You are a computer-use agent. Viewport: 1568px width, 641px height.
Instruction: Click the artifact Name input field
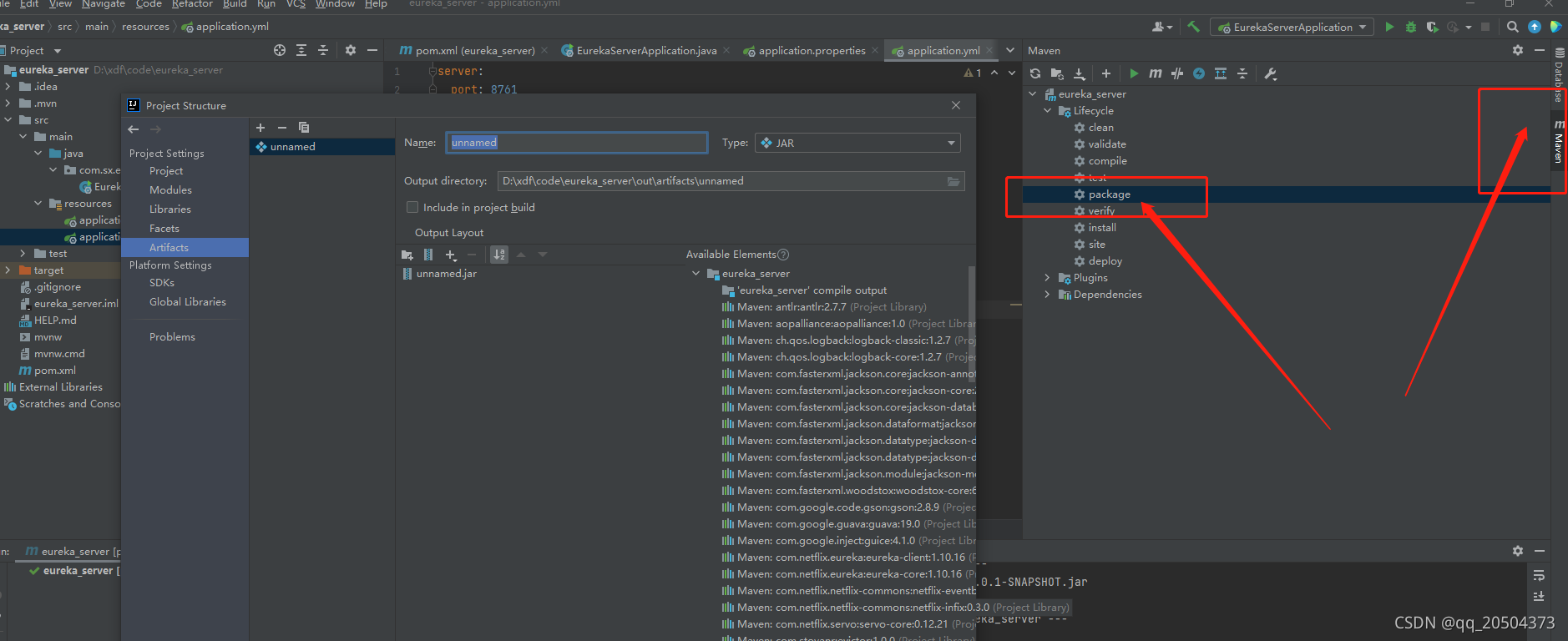tap(577, 143)
